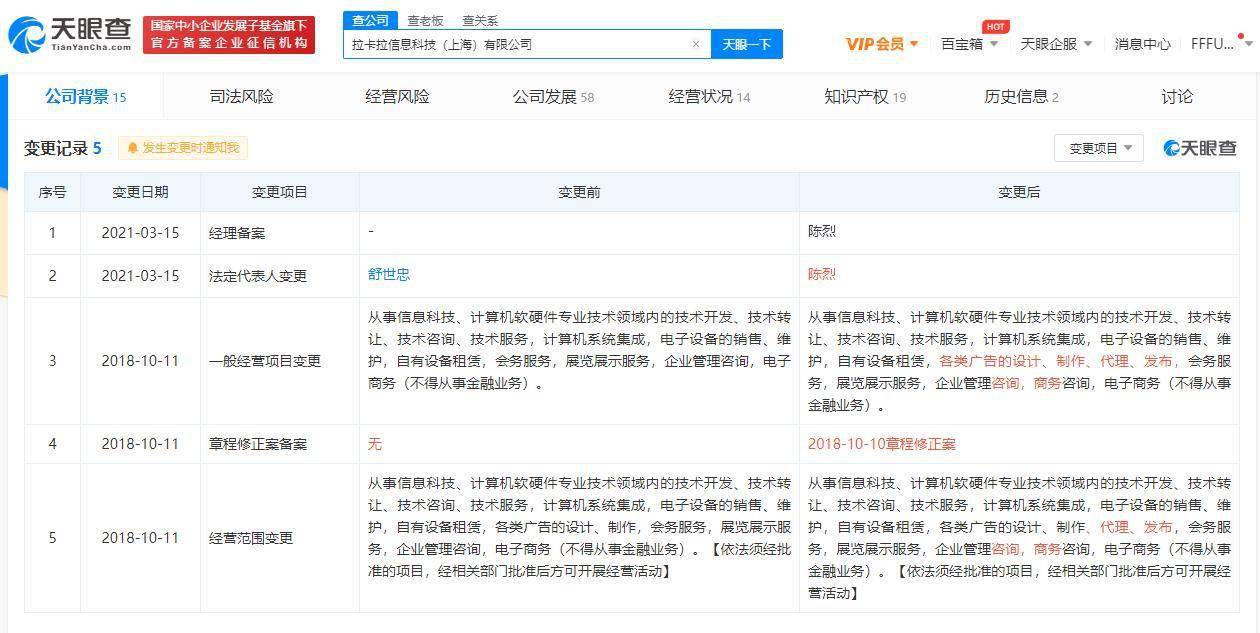Switch to the 查关系 search tab

480,20
